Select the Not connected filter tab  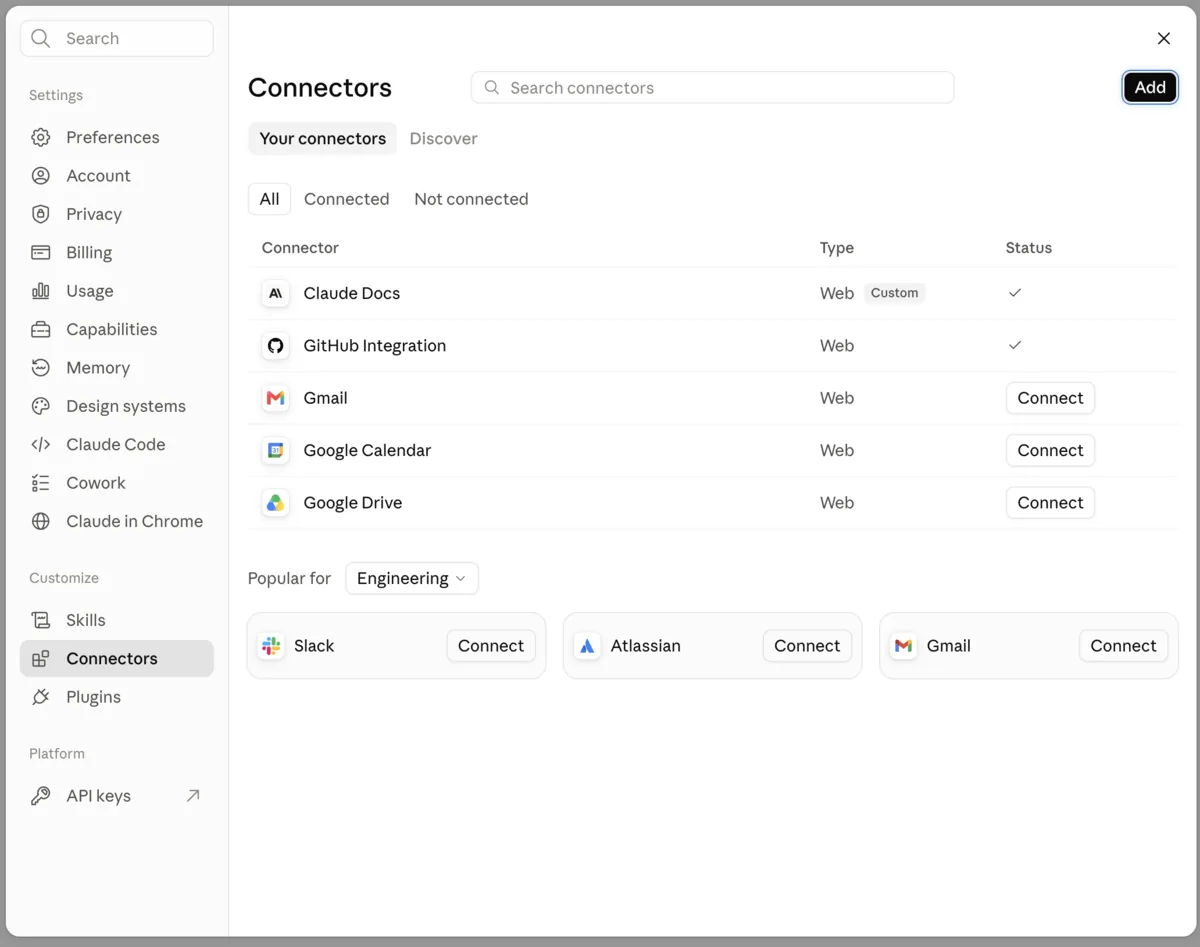[x=471, y=199]
